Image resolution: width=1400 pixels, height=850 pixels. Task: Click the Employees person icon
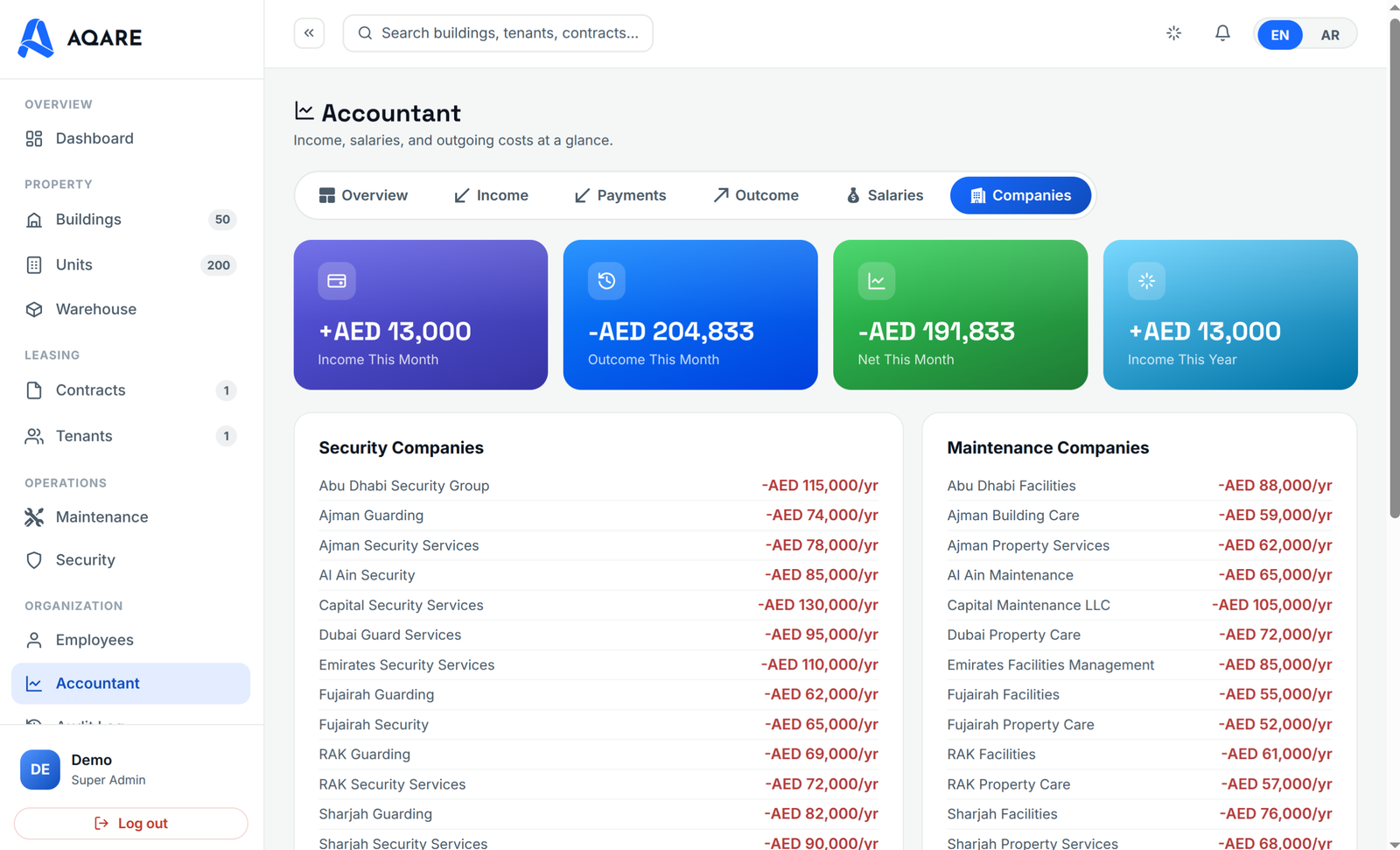point(34,640)
